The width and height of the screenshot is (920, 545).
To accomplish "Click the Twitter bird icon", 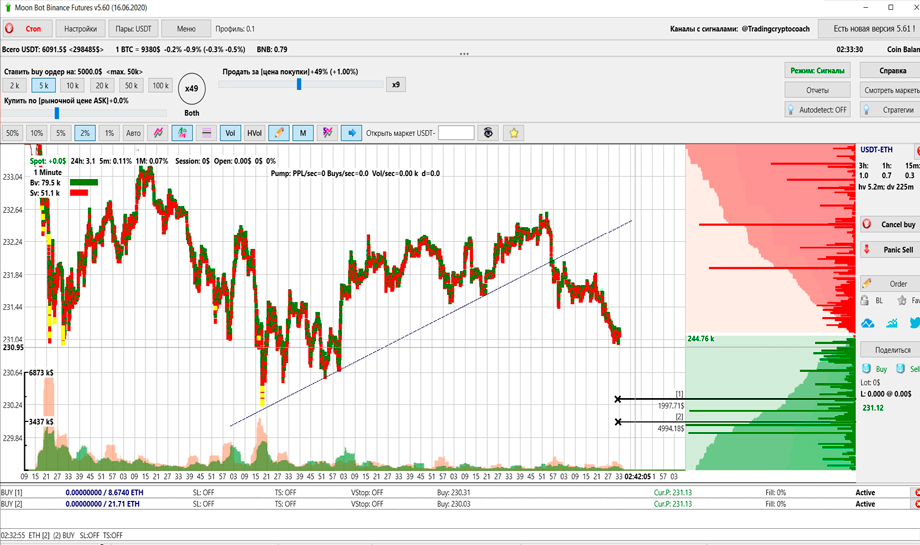I will click(x=914, y=322).
